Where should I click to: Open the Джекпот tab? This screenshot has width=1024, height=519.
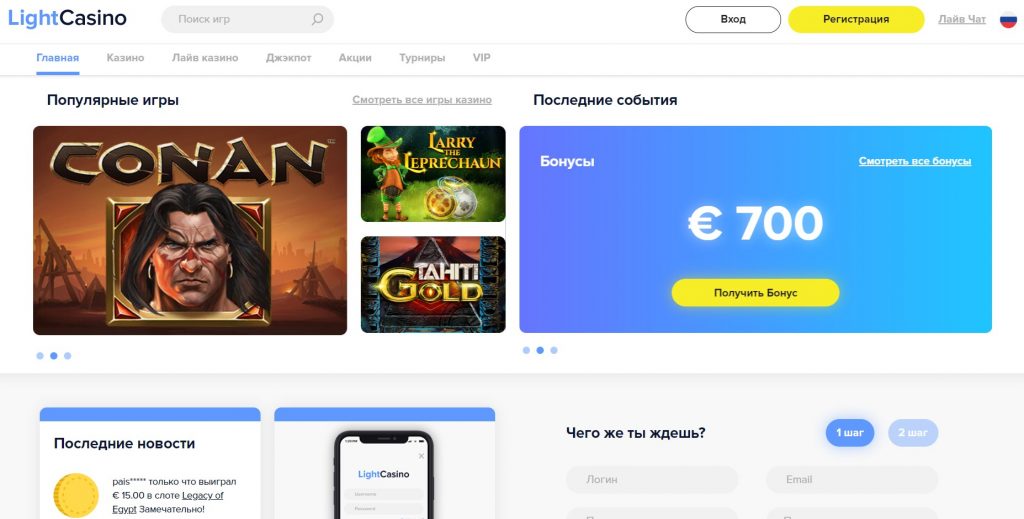pyautogui.click(x=288, y=57)
